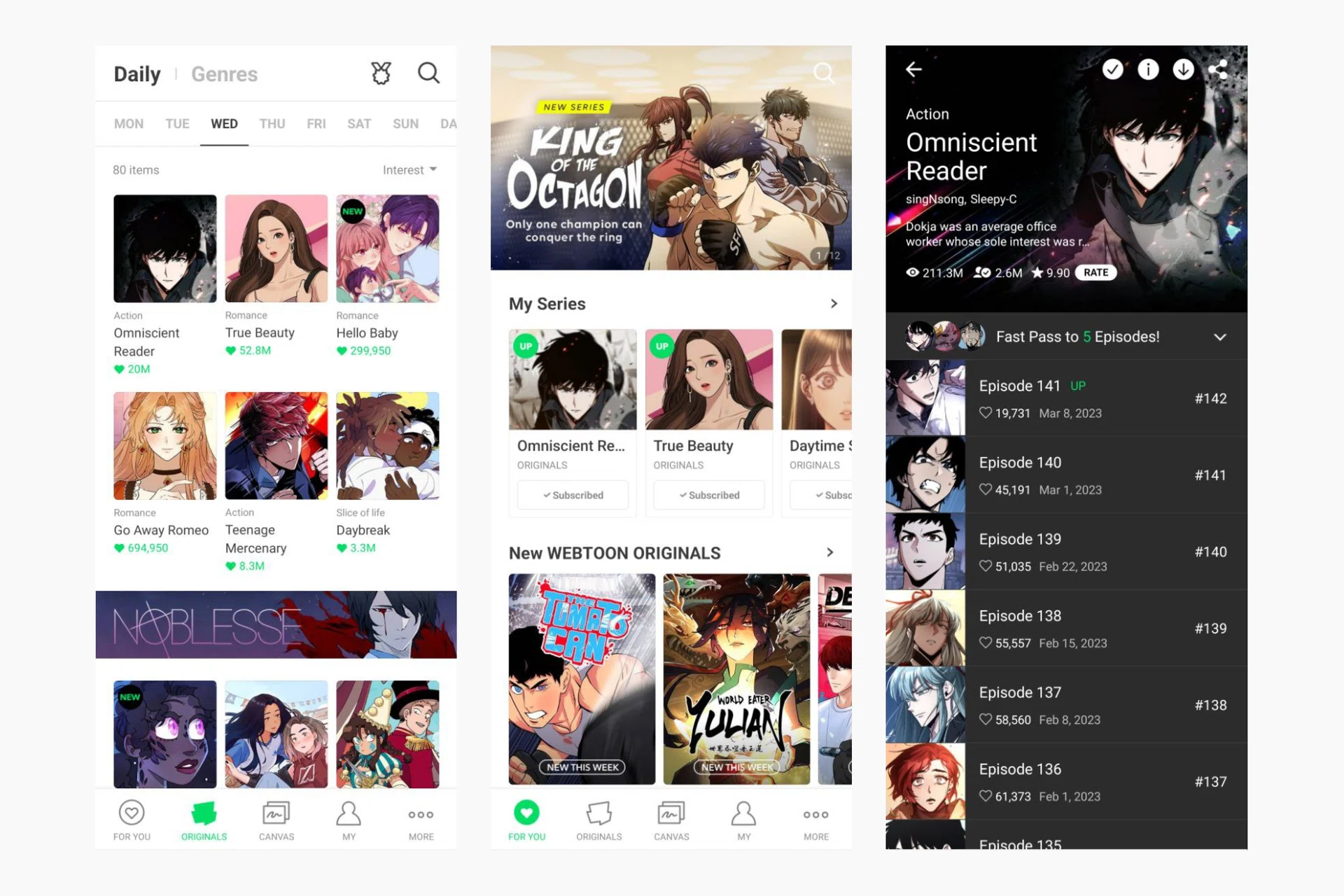Switch to the THU day tab
Image resolution: width=1344 pixels, height=896 pixels.
point(272,123)
